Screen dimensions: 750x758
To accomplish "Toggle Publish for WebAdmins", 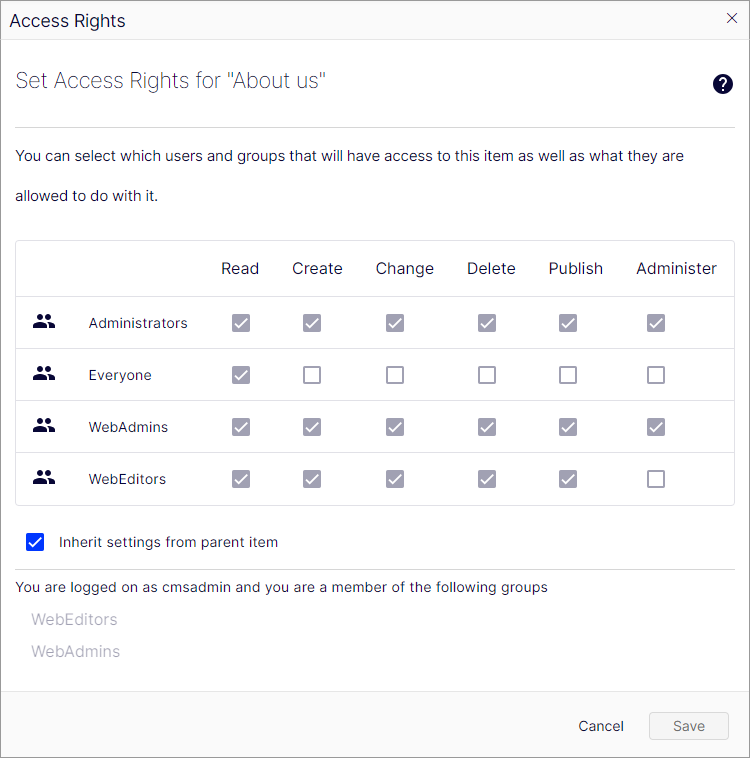I will 568,427.
